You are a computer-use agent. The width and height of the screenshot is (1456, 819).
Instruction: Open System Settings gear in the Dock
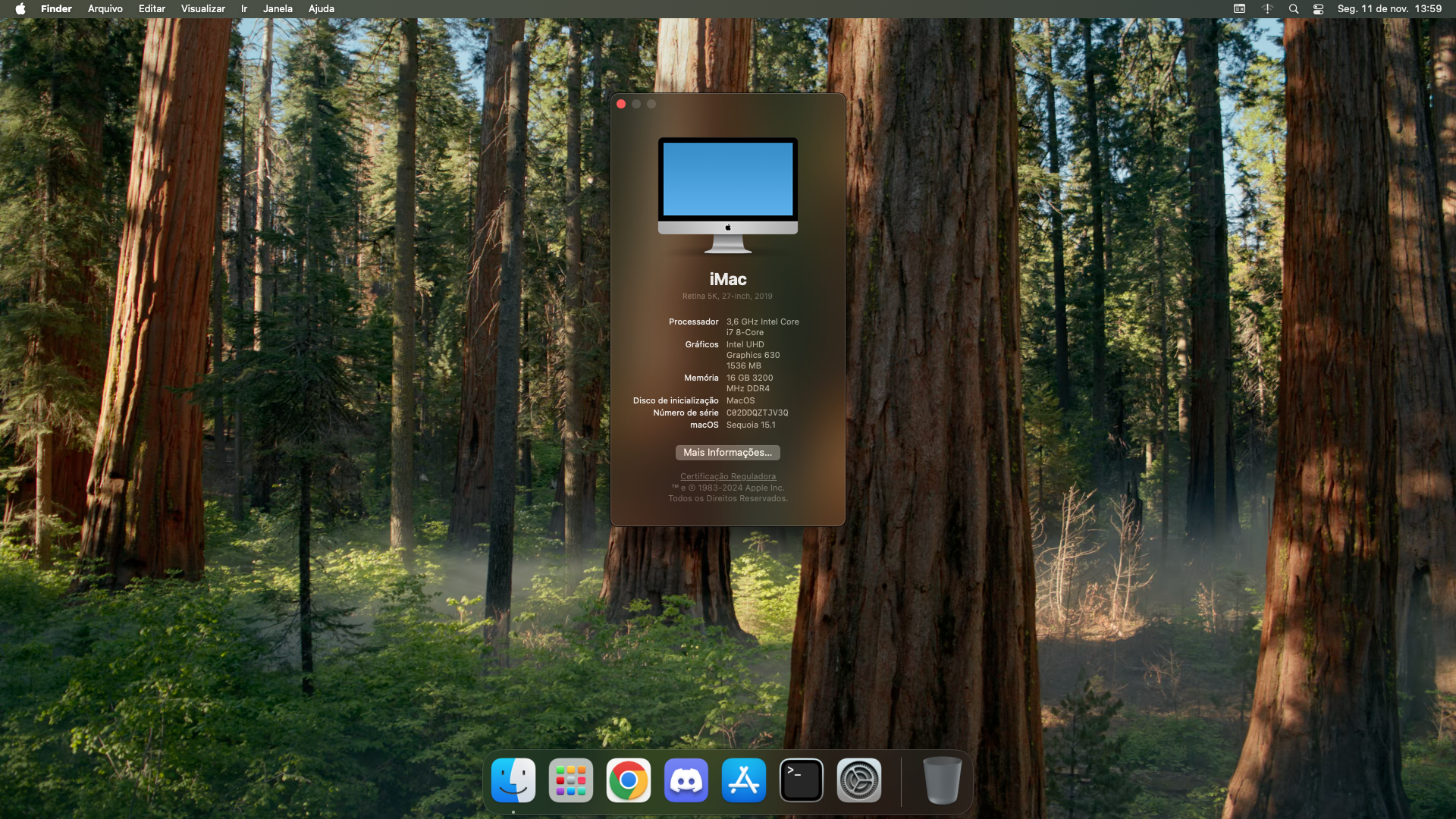[859, 780]
